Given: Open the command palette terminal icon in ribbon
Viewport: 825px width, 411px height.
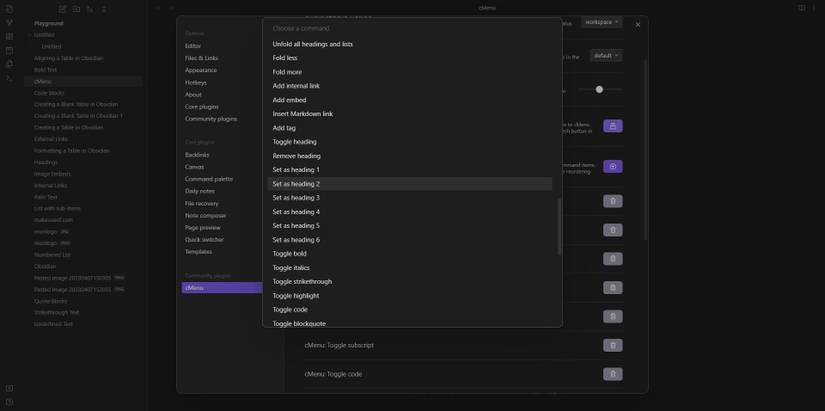Looking at the screenshot, I should (x=9, y=78).
